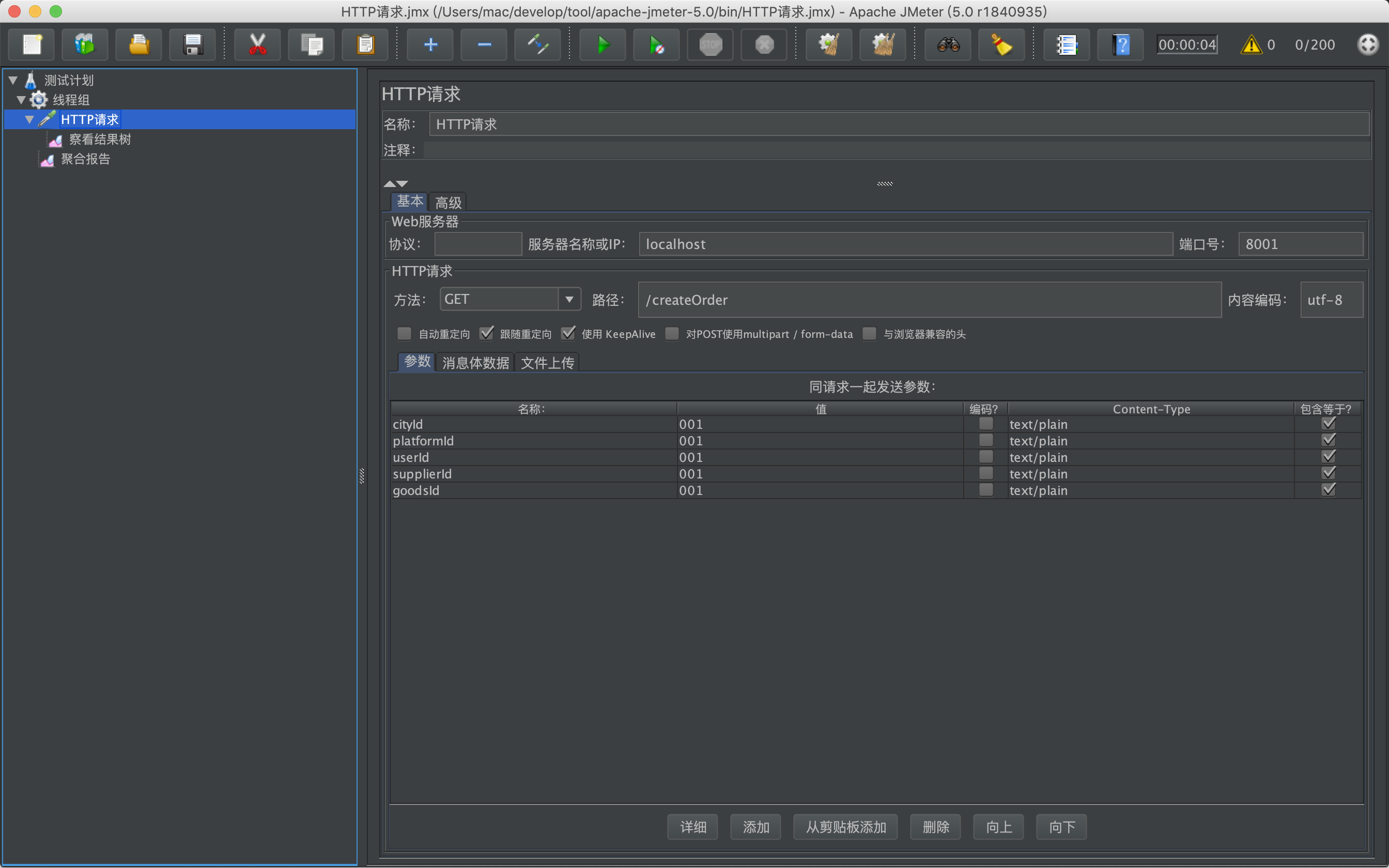Start the test with green play icon
The image size is (1389, 868).
tap(603, 44)
